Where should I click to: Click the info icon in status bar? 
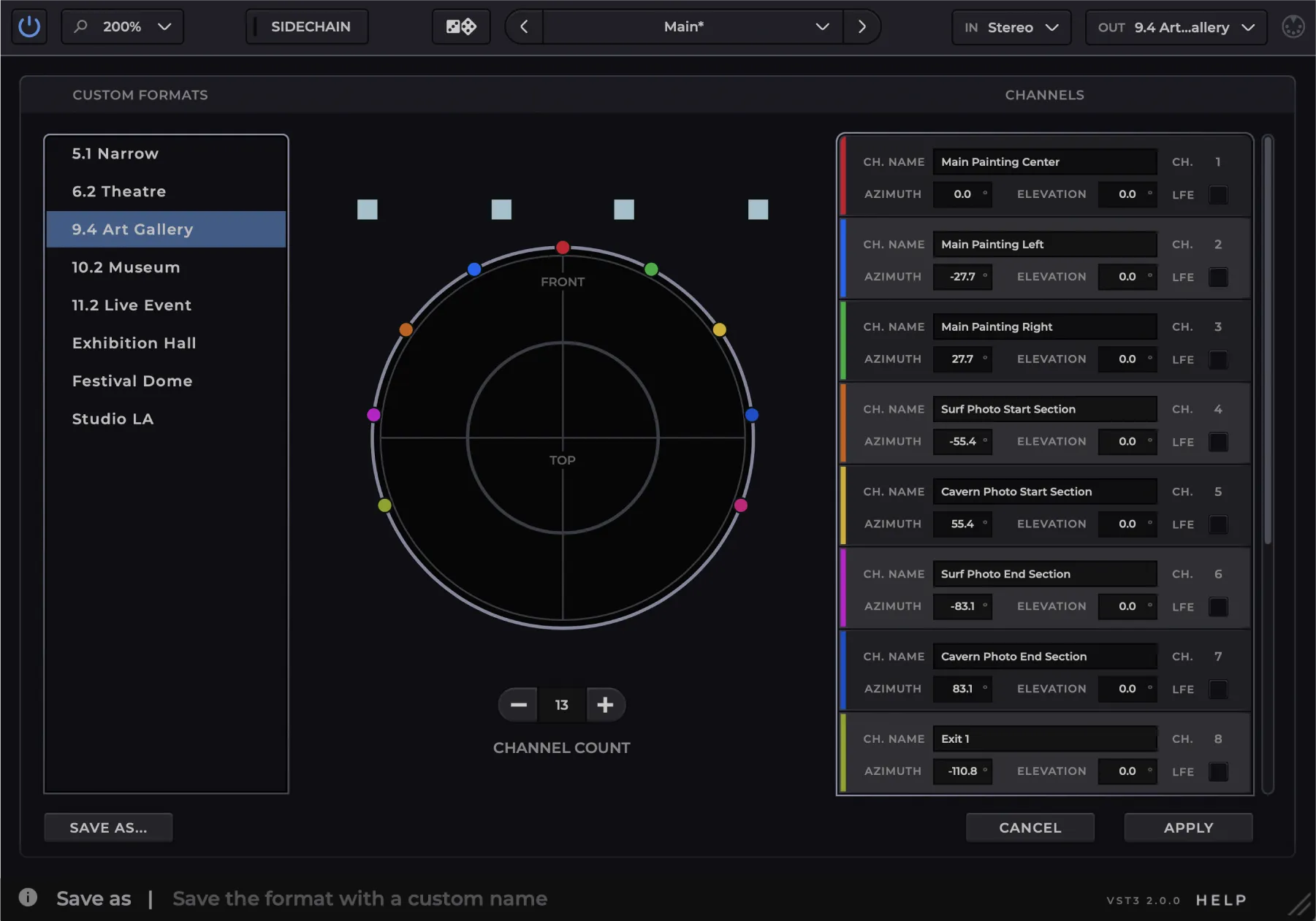pos(28,897)
